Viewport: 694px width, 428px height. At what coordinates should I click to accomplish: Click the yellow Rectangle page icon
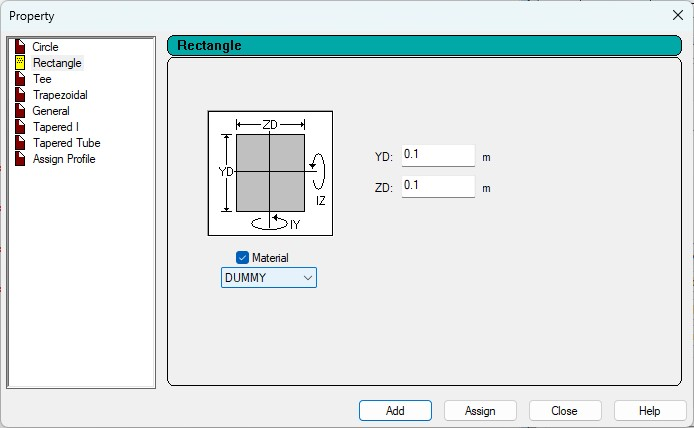tap(20, 63)
